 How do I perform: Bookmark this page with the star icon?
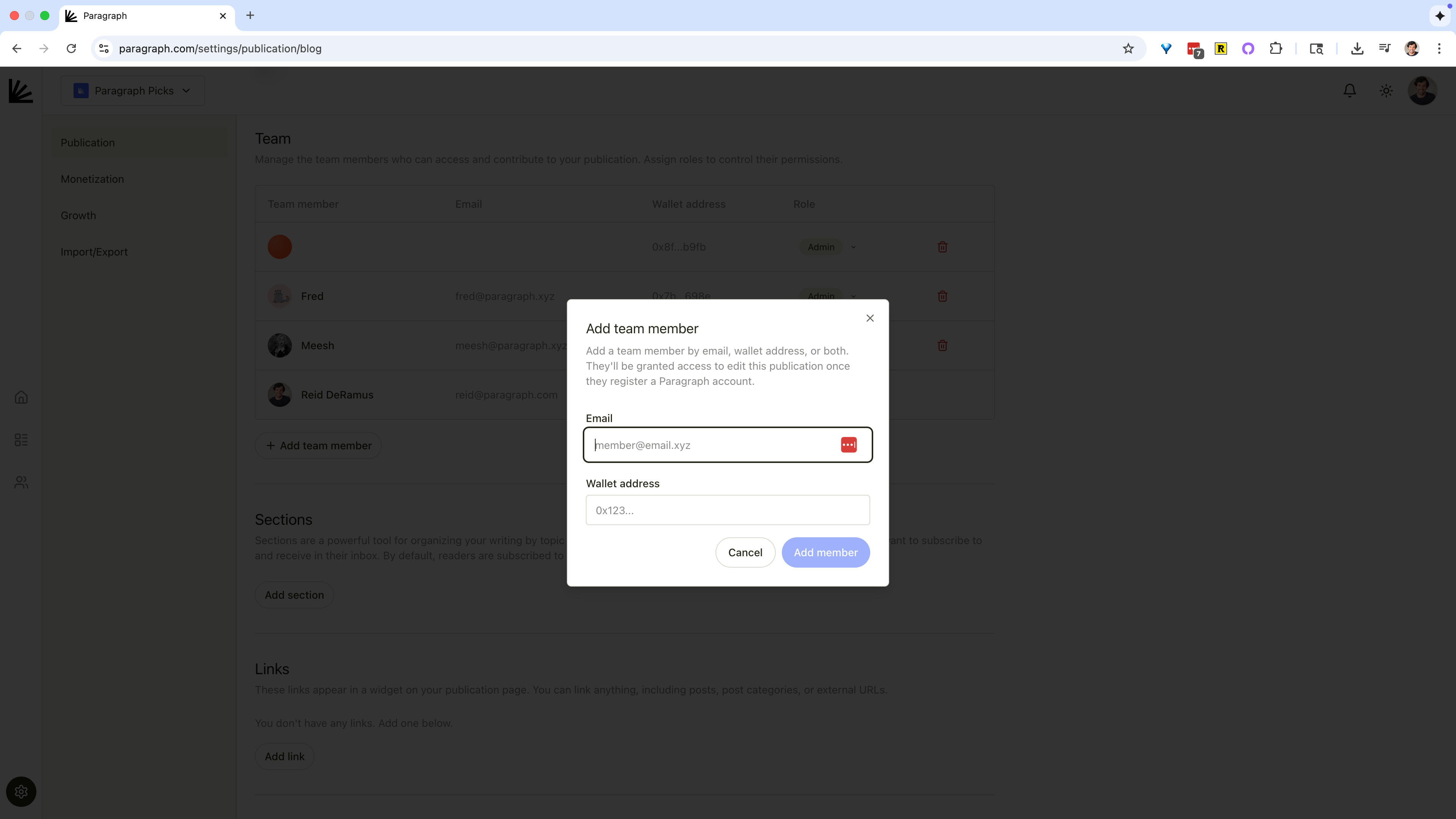1128,49
